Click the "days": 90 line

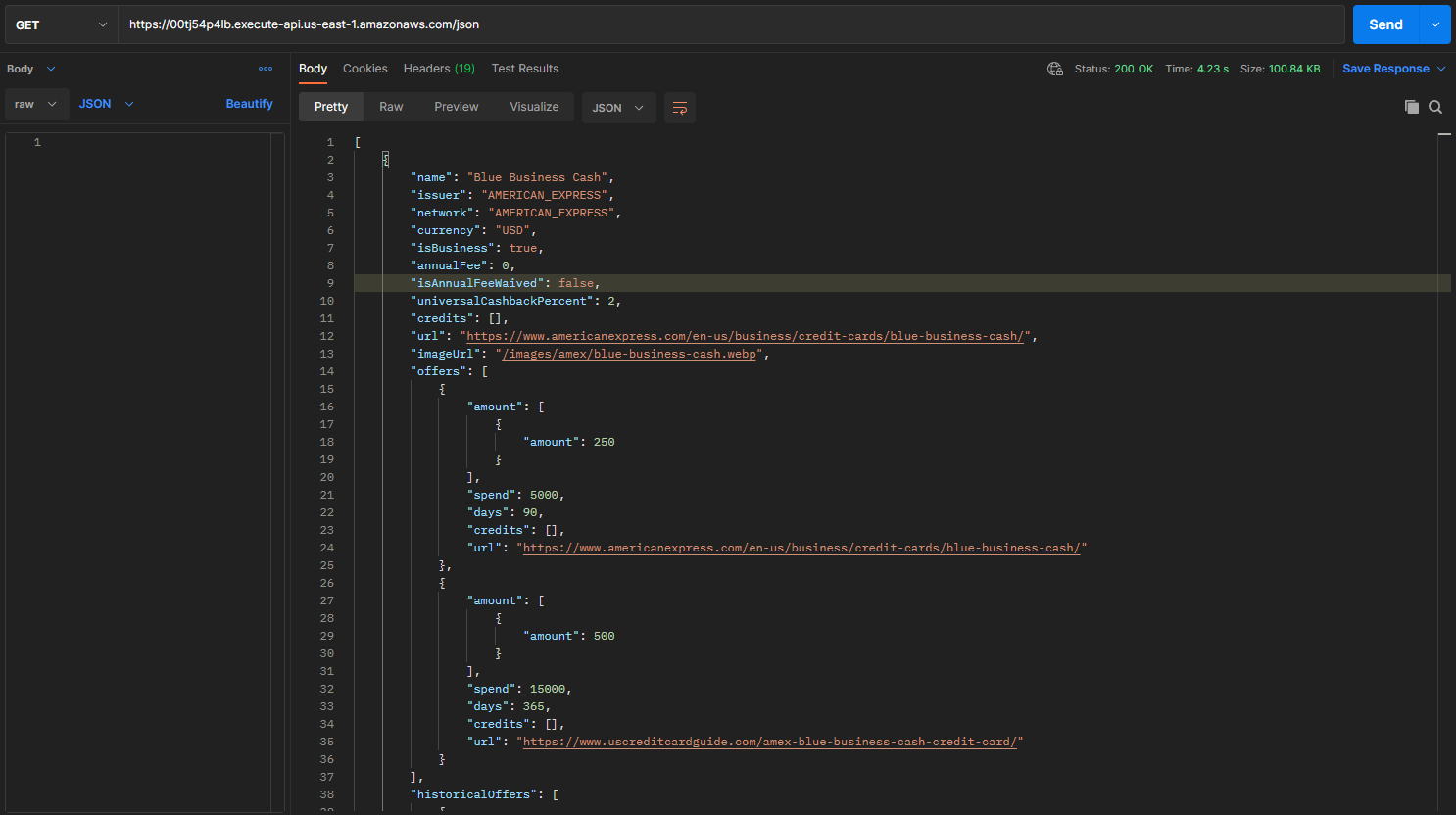[506, 512]
